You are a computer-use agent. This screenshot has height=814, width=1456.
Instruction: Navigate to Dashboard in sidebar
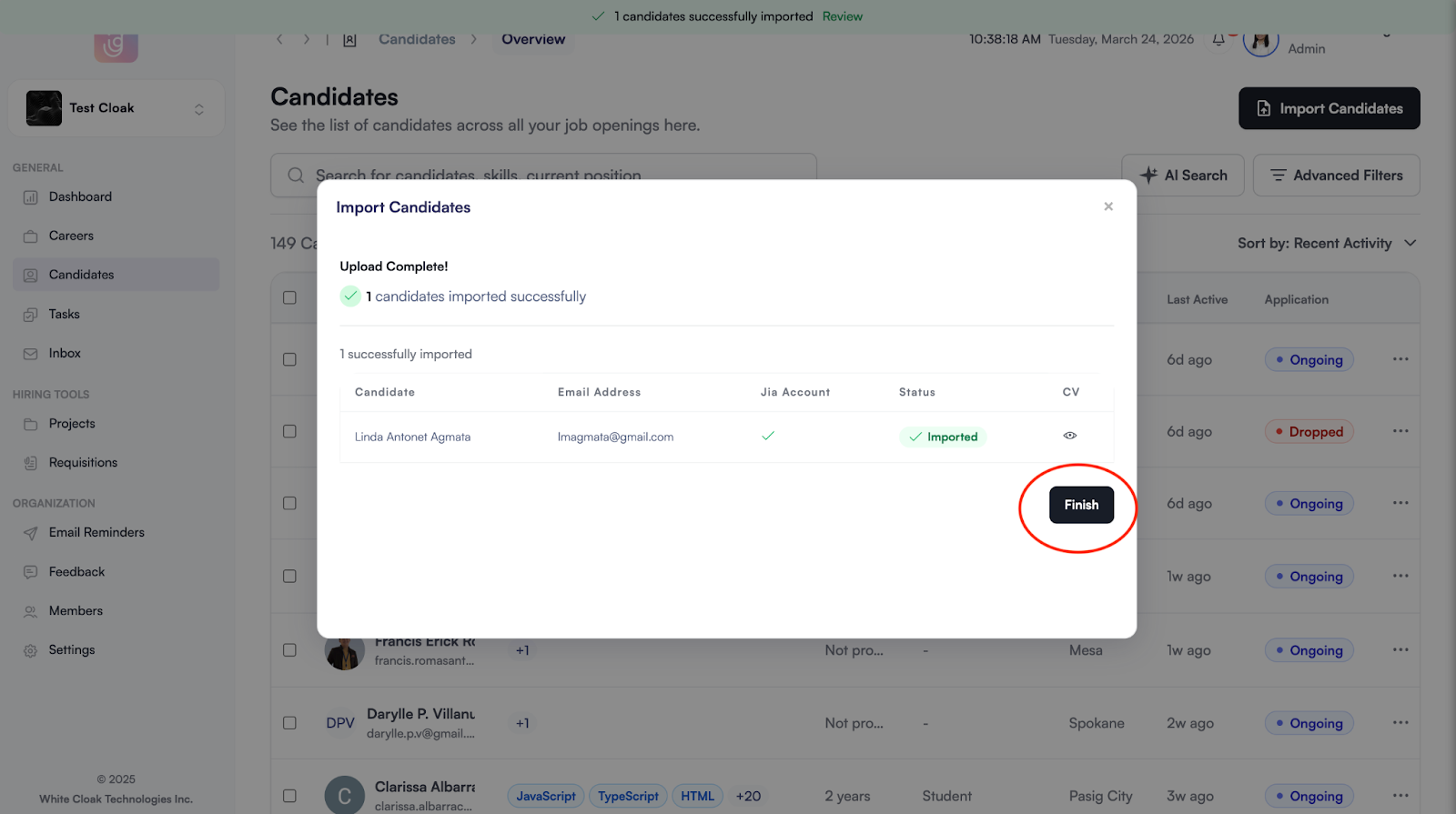(x=80, y=197)
